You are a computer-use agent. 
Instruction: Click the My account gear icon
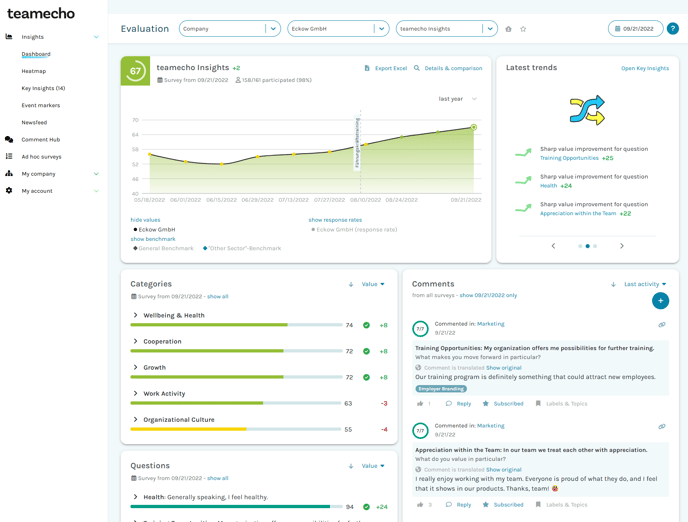(9, 190)
